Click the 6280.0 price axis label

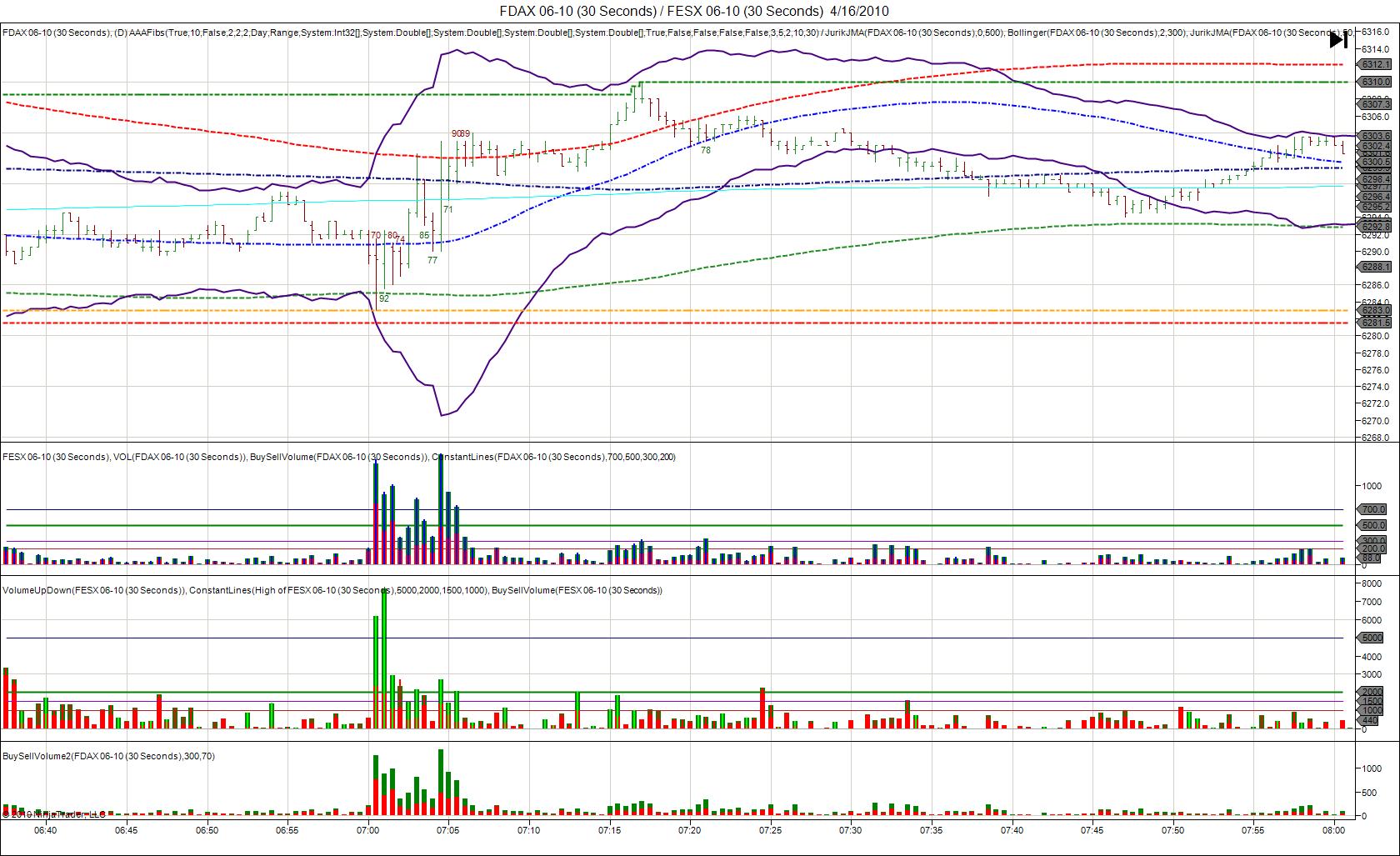[x=1375, y=336]
